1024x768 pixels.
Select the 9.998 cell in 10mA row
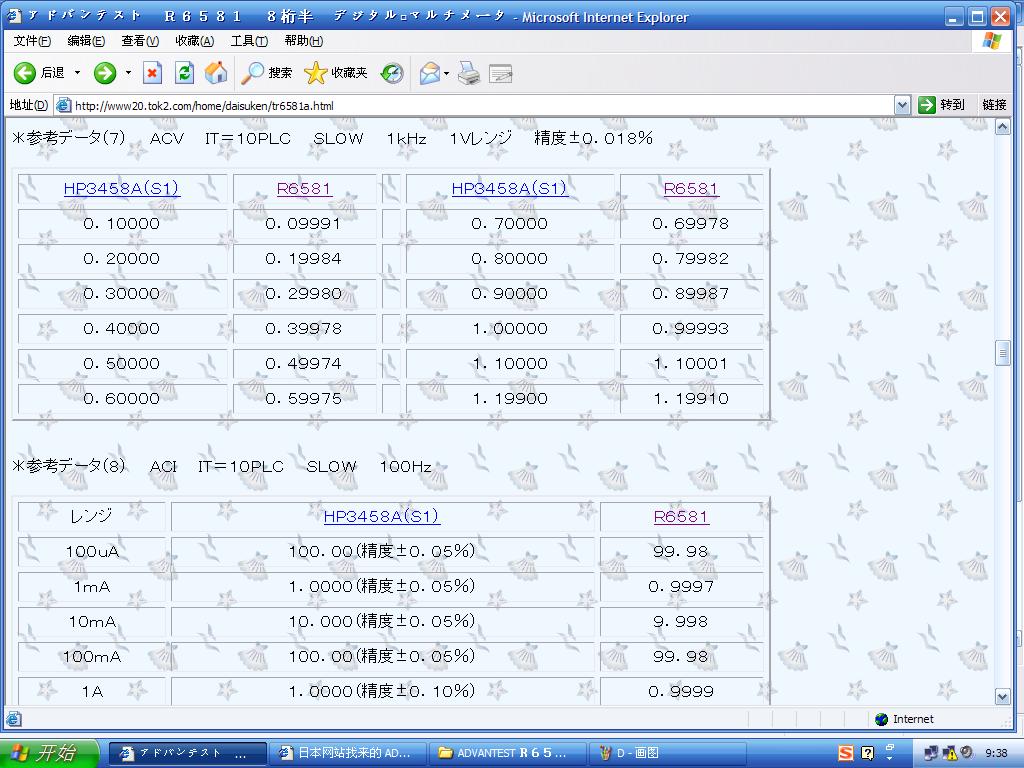pos(681,622)
